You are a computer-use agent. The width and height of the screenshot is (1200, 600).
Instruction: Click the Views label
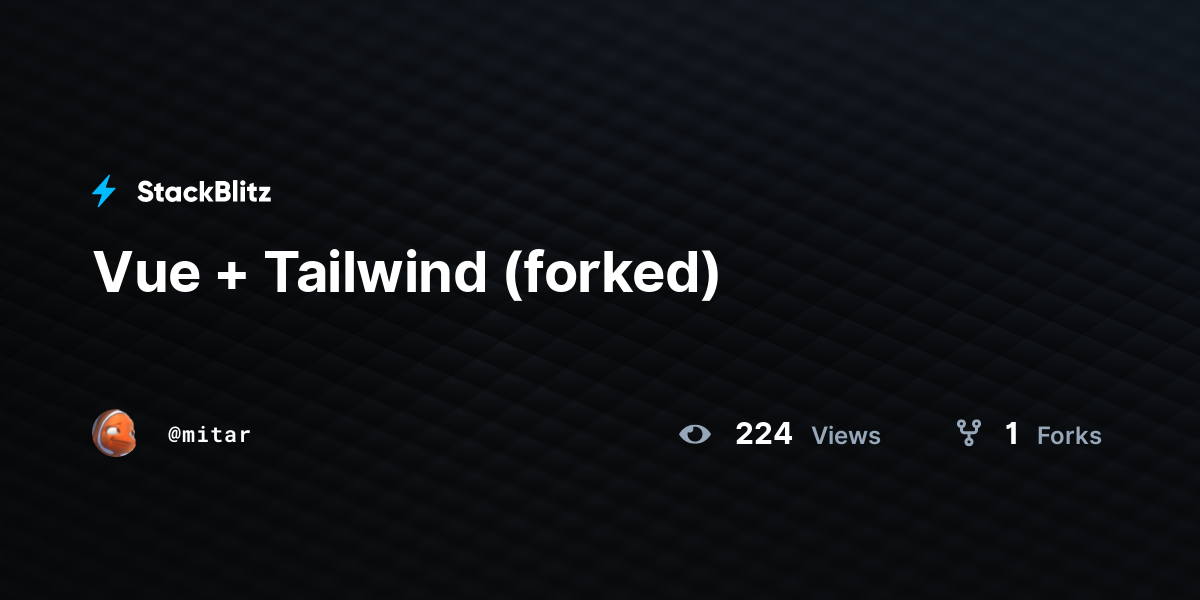(x=846, y=435)
